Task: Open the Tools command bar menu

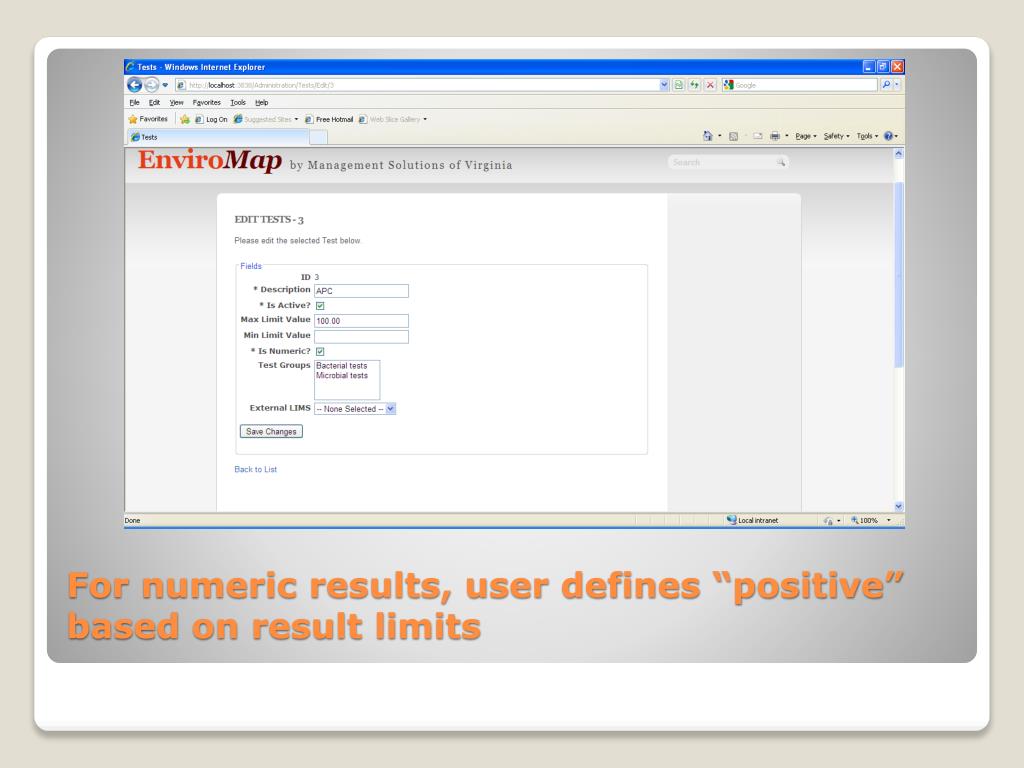Action: pos(867,136)
